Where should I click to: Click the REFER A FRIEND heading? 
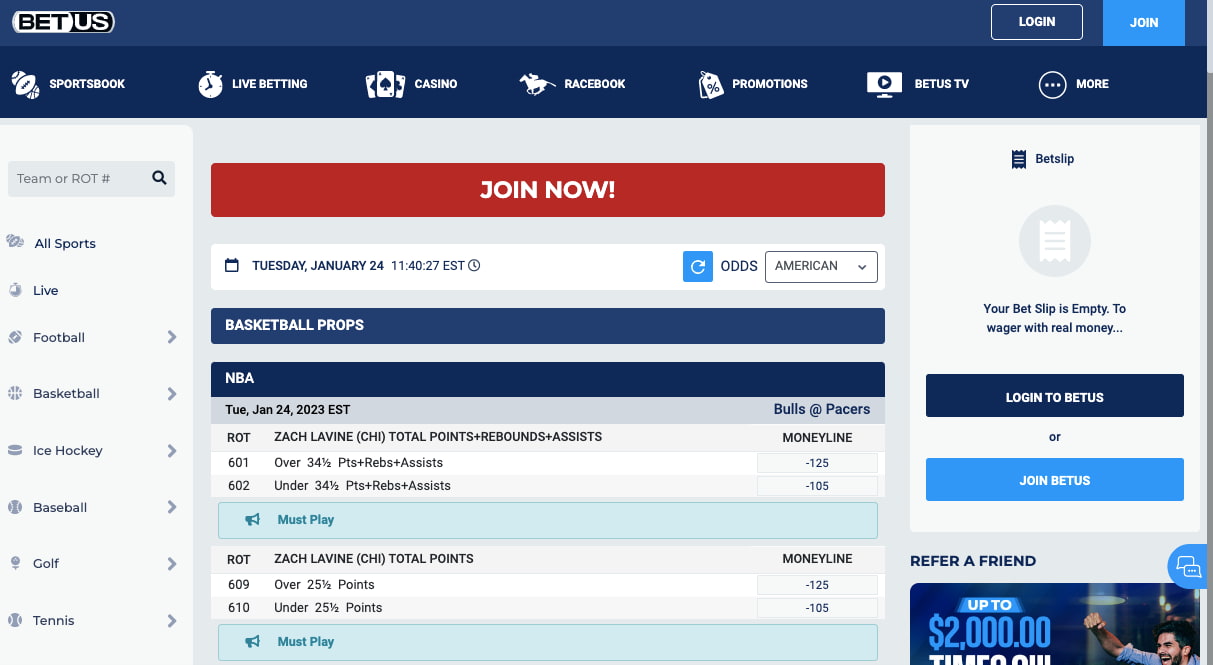pos(973,561)
